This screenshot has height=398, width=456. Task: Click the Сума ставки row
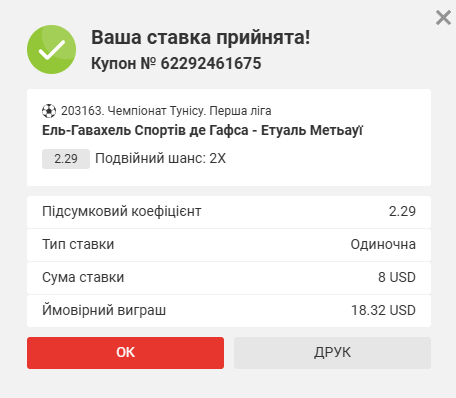coord(229,278)
